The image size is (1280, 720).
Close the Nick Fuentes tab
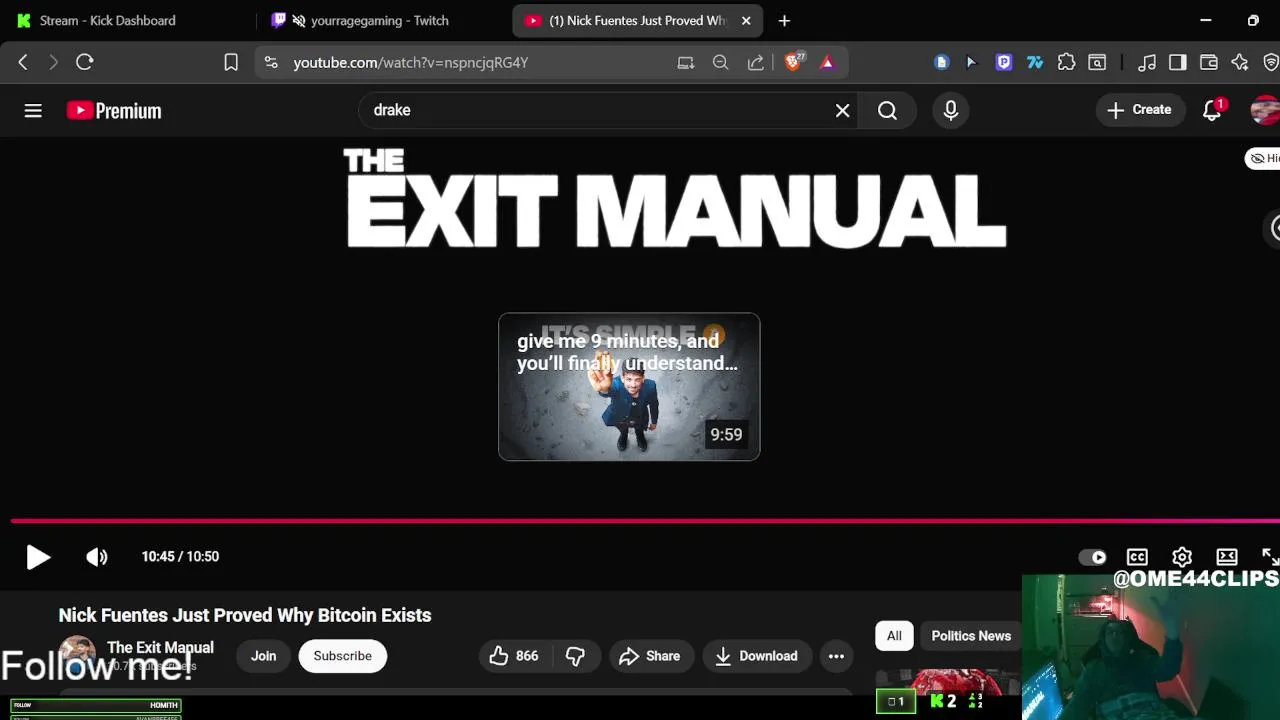[746, 20]
